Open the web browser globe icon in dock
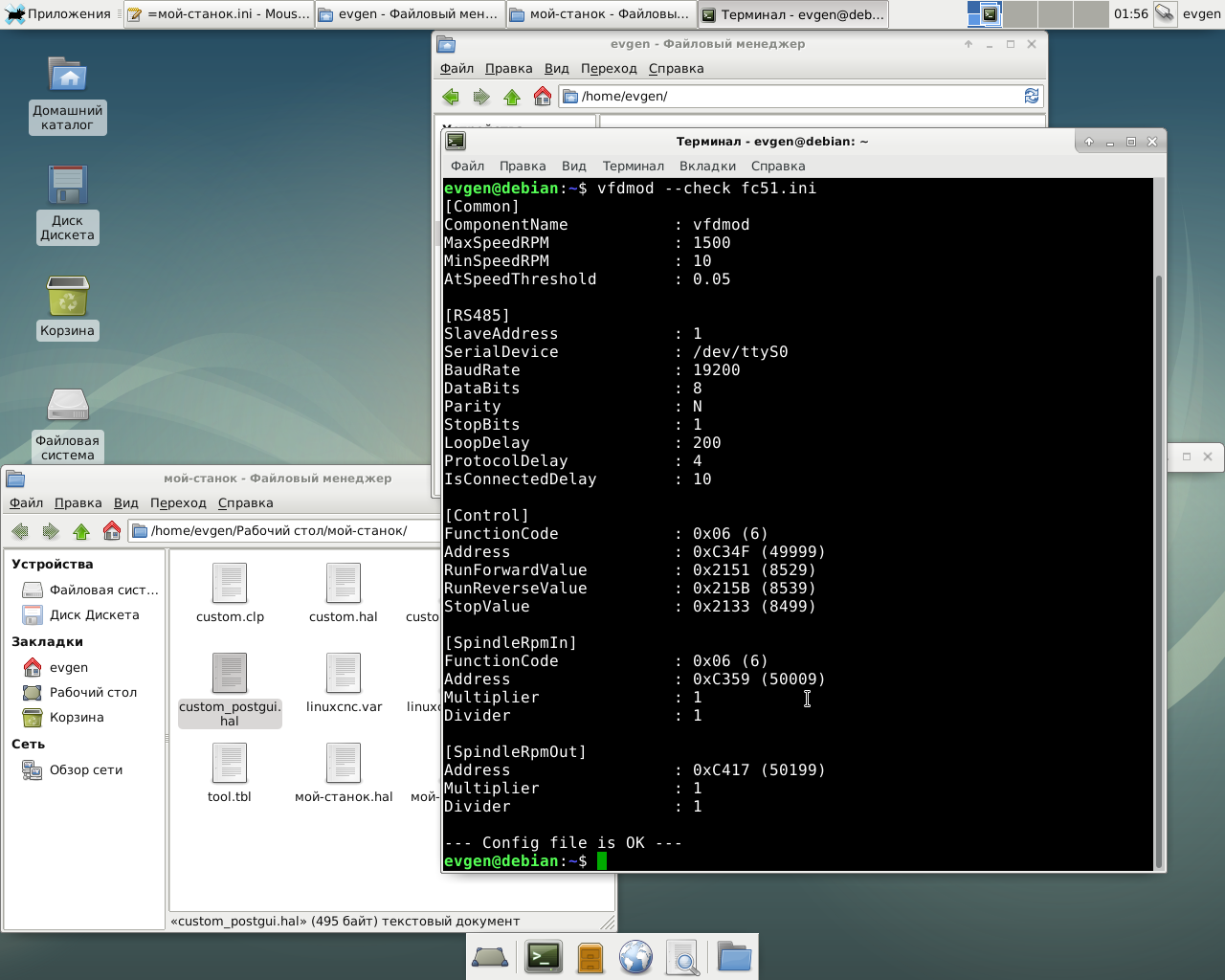Viewport: 1225px width, 980px height. pyautogui.click(x=635, y=956)
